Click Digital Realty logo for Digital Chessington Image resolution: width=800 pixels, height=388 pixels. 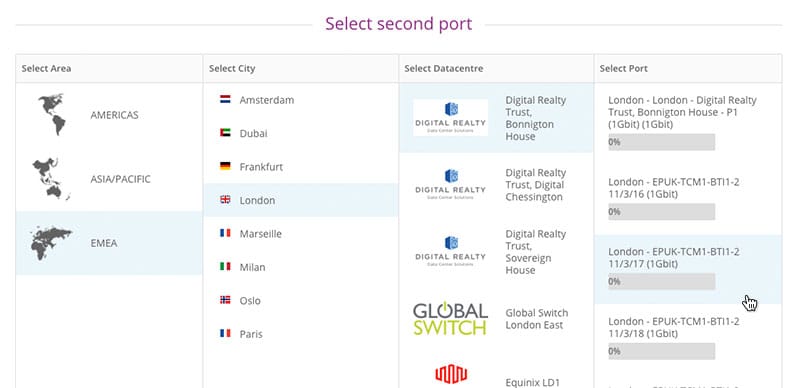point(450,184)
